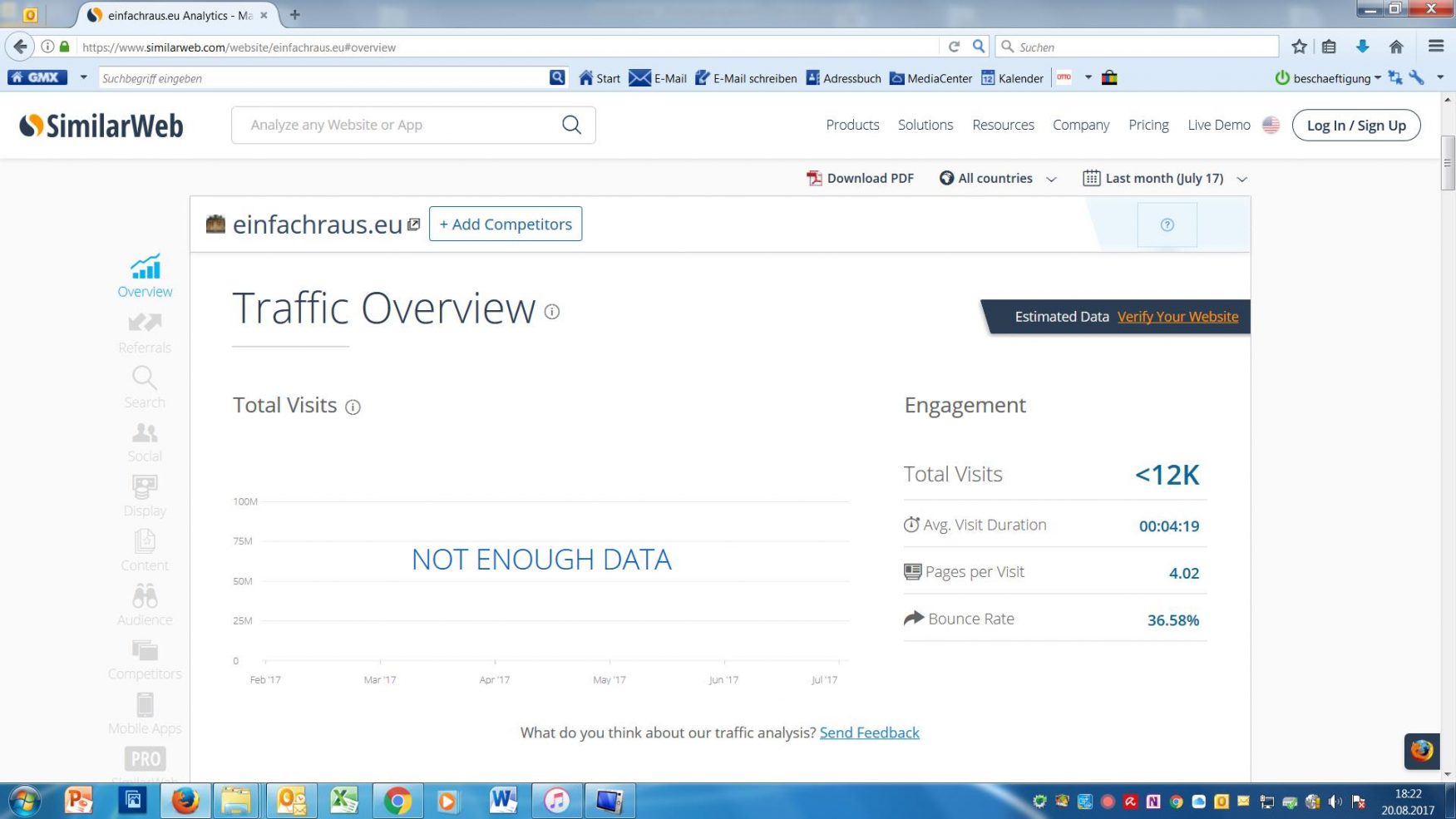Click Send Feedback link
The width and height of the screenshot is (1456, 819).
869,733
